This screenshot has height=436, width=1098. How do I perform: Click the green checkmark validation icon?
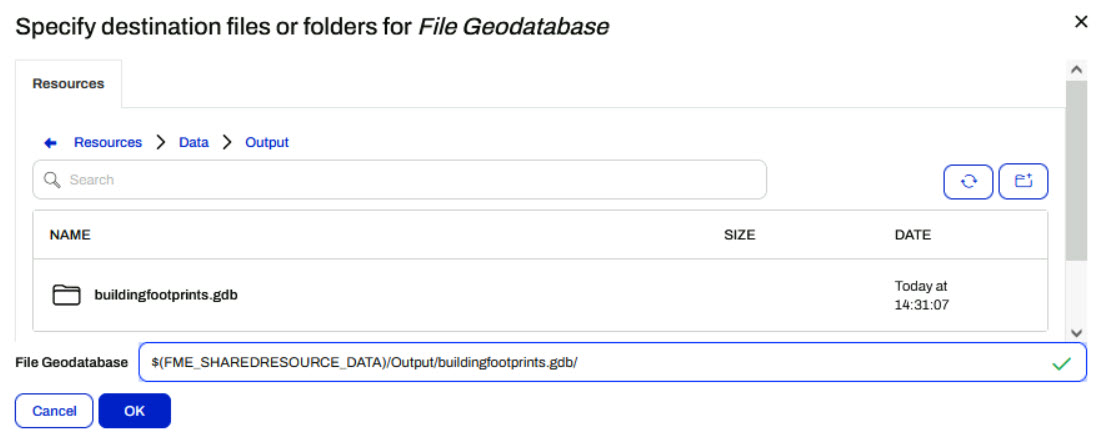tap(1061, 363)
